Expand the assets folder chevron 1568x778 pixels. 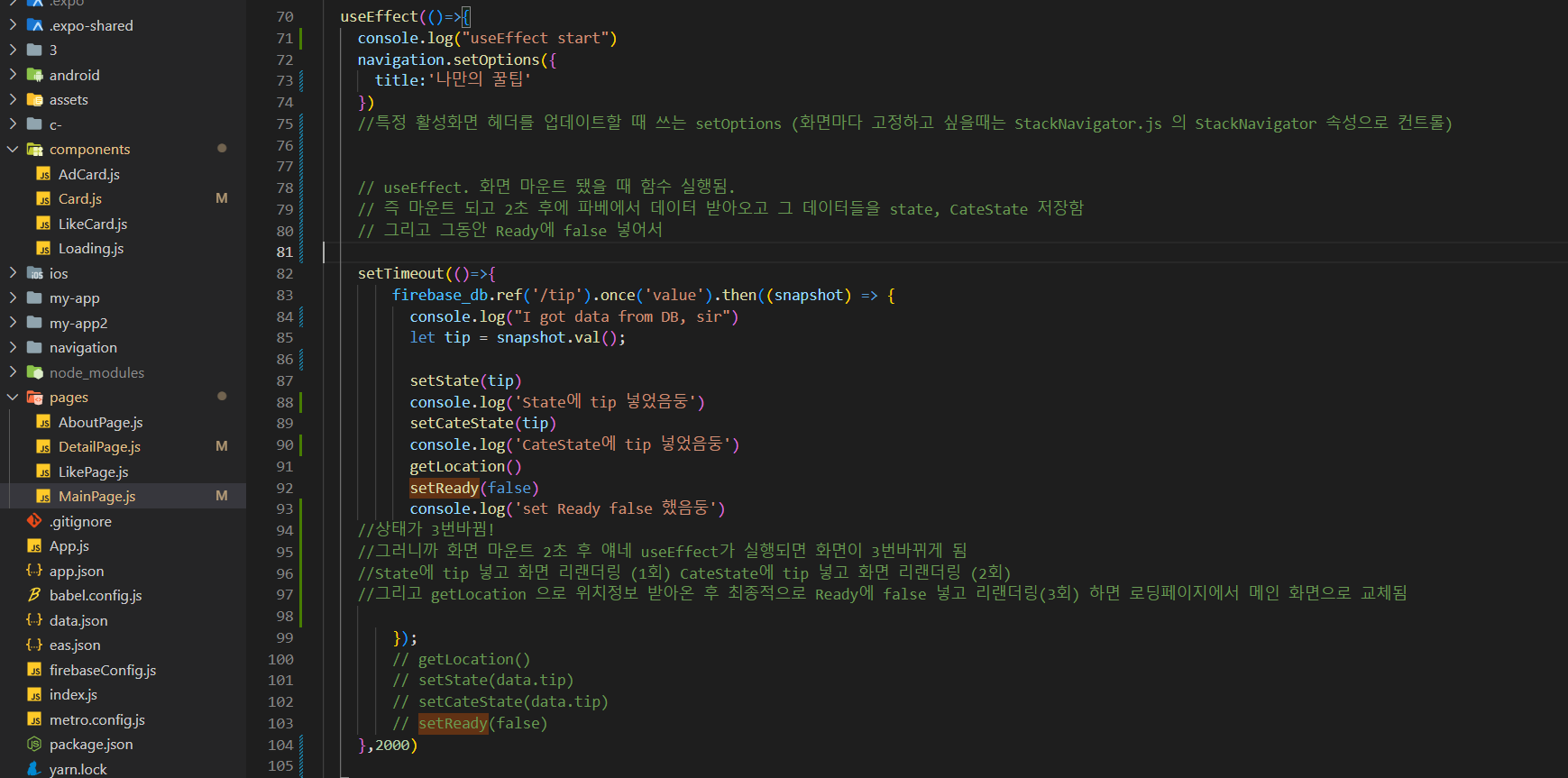click(13, 99)
